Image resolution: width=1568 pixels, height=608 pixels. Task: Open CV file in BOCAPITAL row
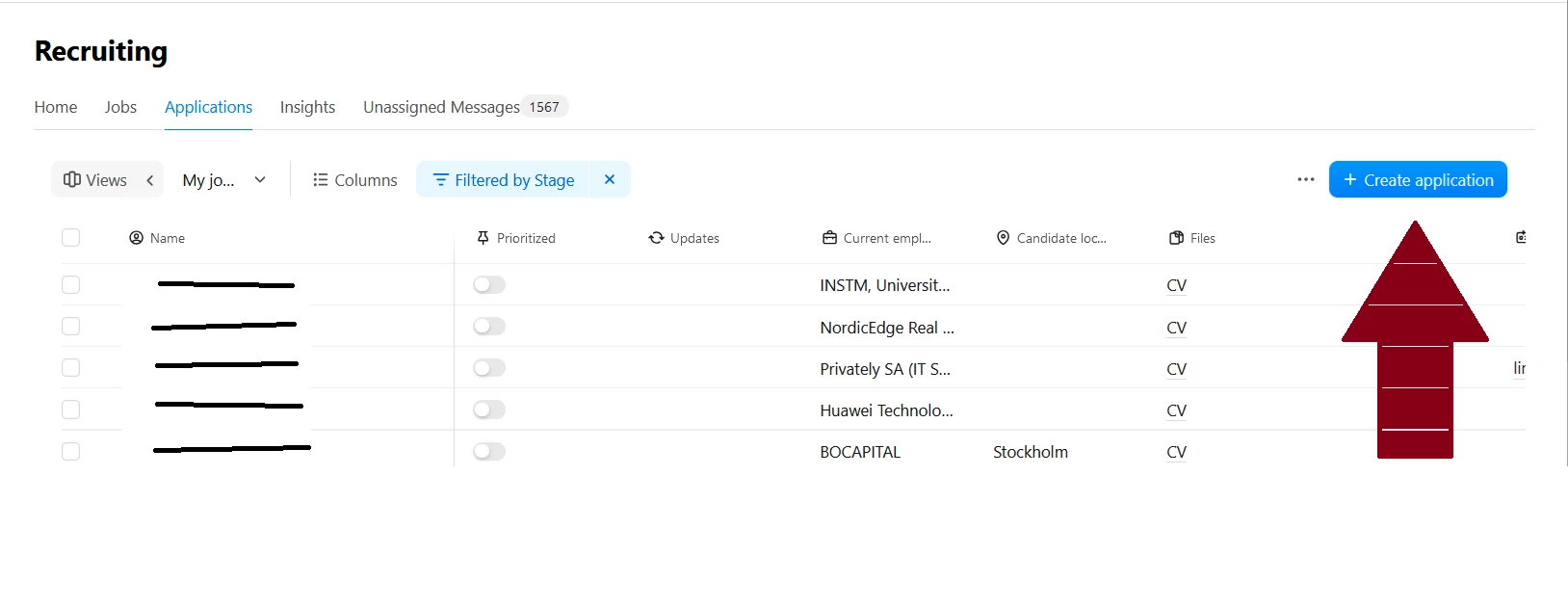[1176, 452]
